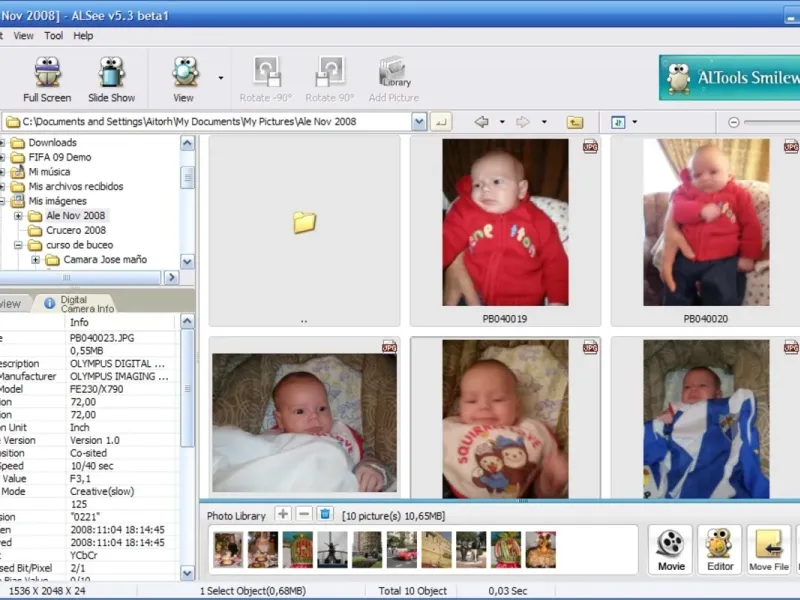Launch the photo Editor

720,549
